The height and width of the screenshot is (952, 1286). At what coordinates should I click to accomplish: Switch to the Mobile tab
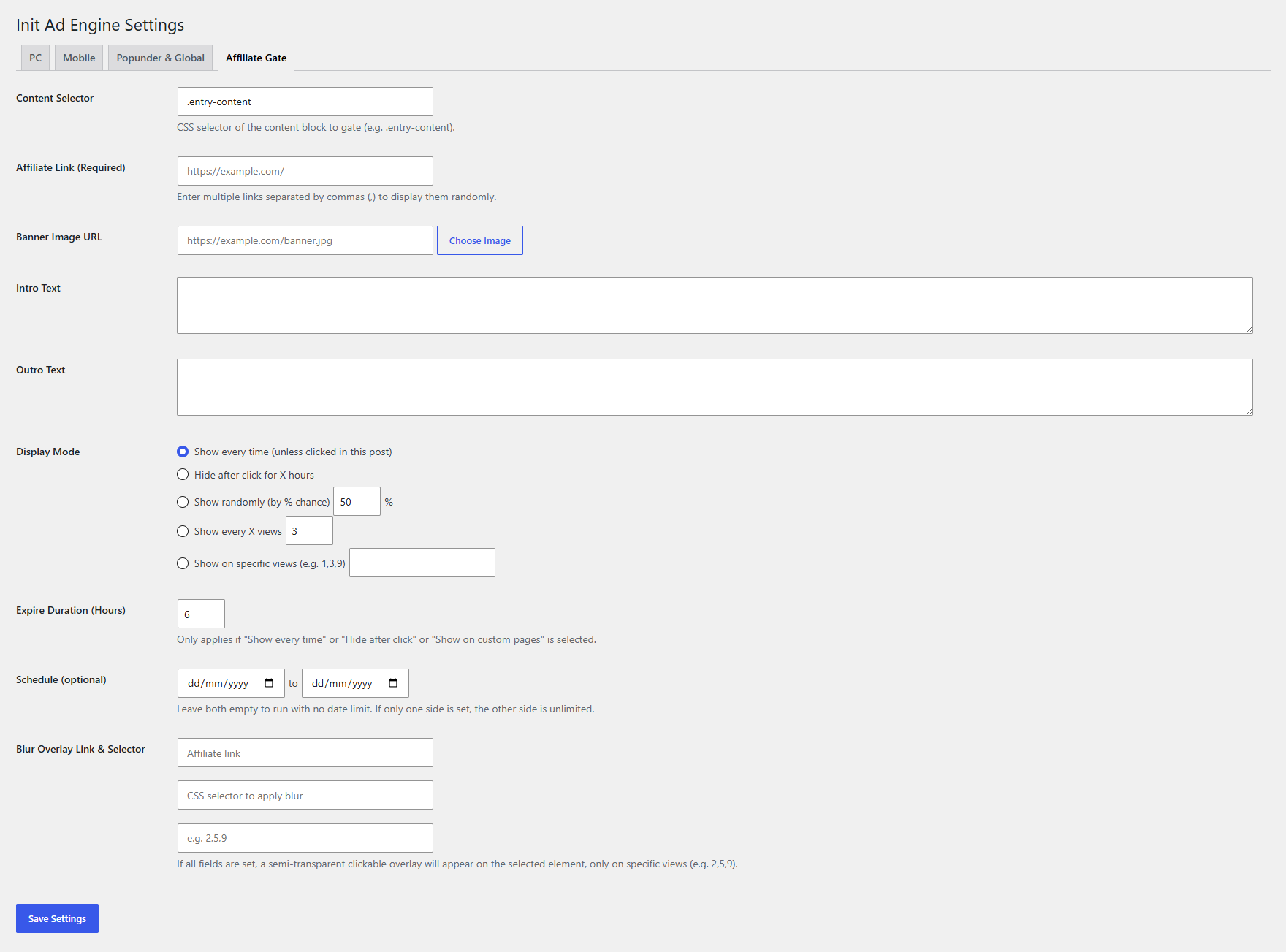click(x=79, y=58)
